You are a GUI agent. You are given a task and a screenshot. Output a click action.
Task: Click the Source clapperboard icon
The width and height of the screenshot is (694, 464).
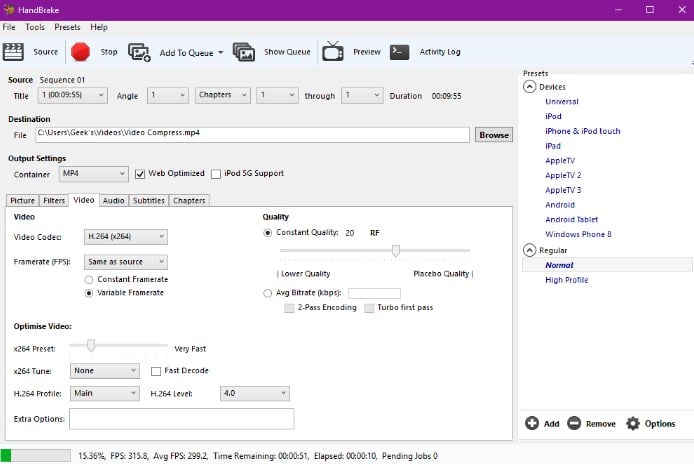pos(13,52)
